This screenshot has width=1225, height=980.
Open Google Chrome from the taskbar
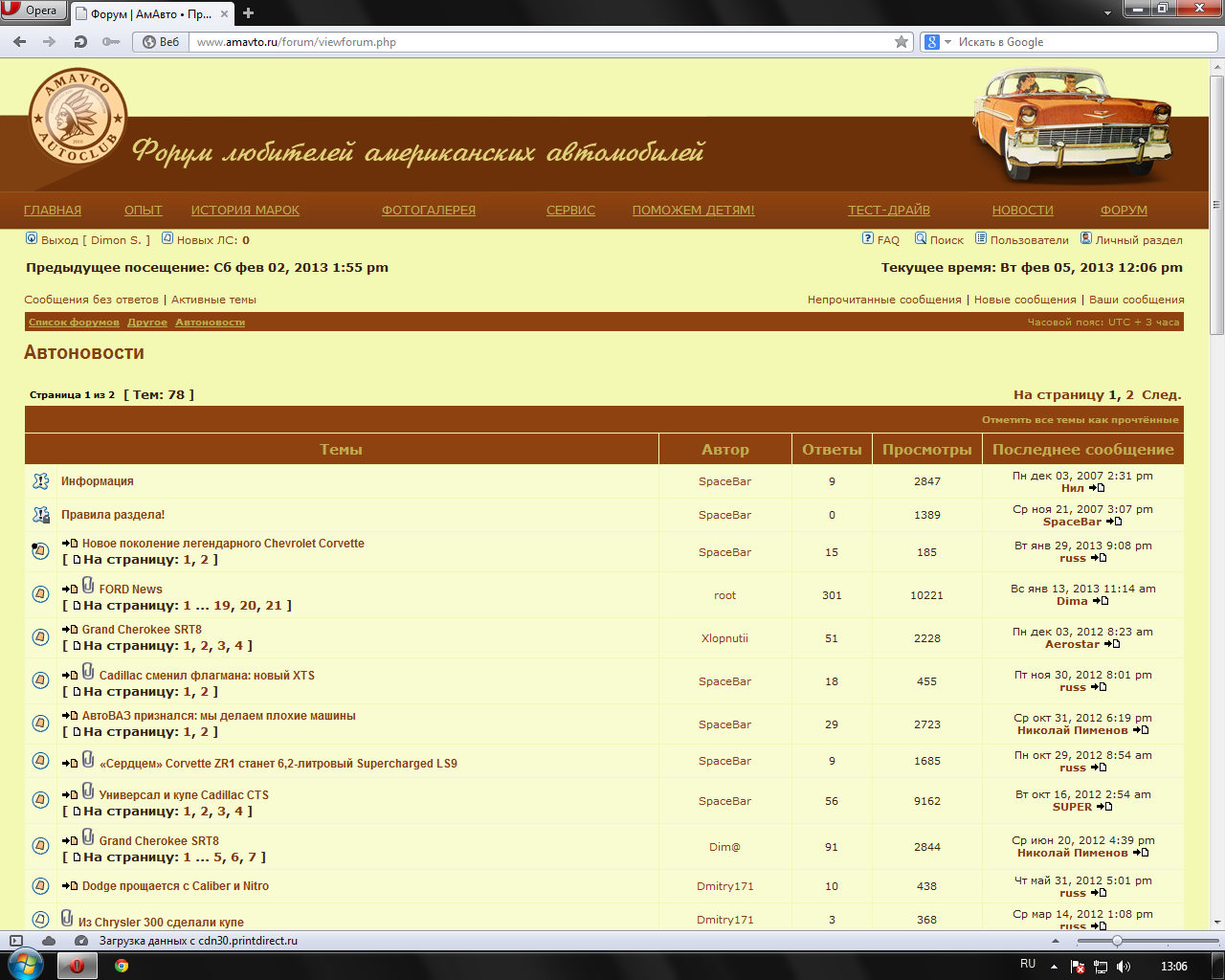point(122,966)
